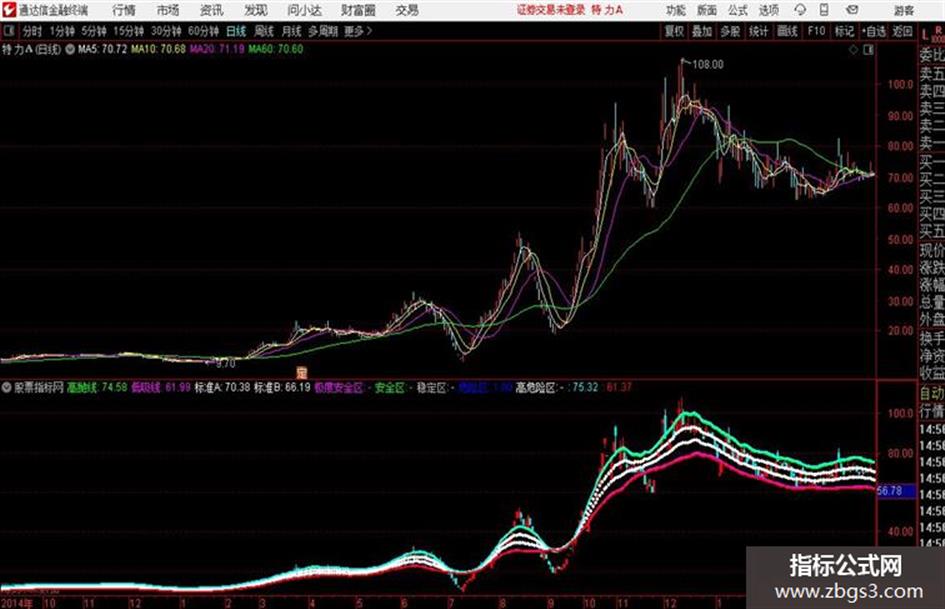Switch to the 月线 monthly tab
The height and width of the screenshot is (609, 945).
[x=292, y=31]
